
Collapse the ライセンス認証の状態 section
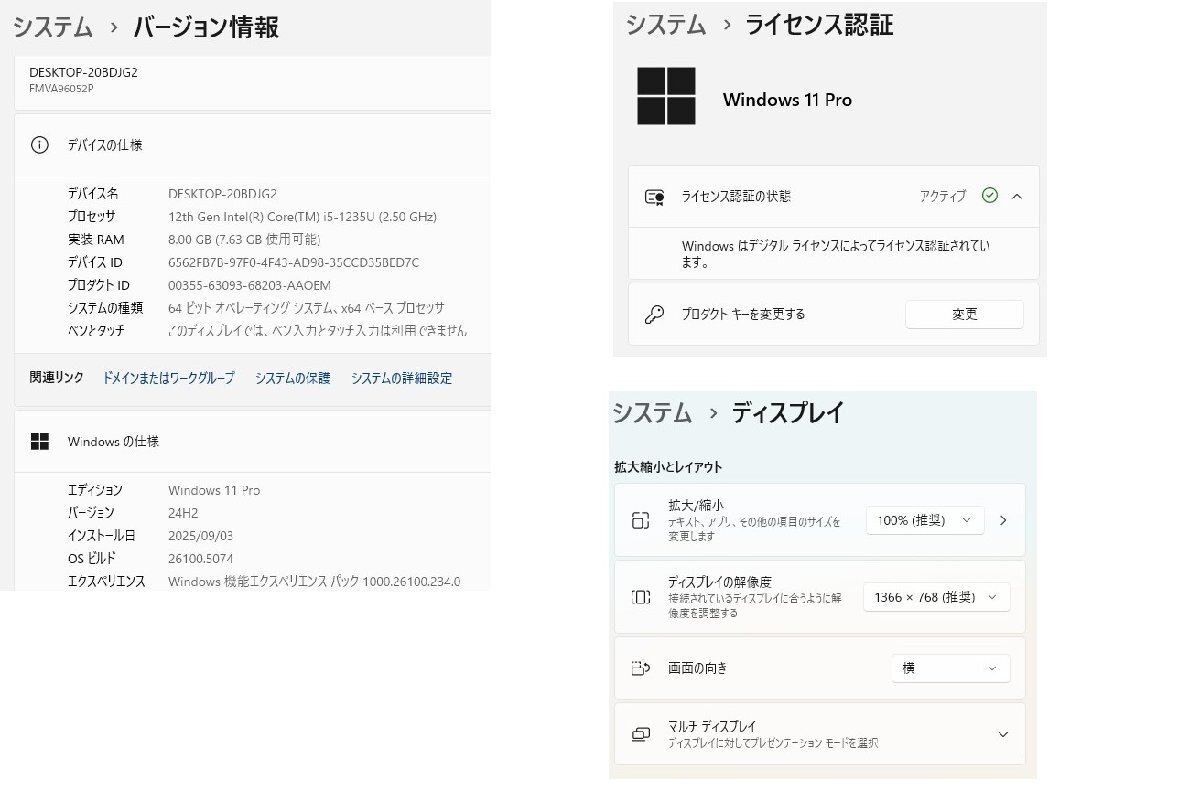(x=1018, y=196)
